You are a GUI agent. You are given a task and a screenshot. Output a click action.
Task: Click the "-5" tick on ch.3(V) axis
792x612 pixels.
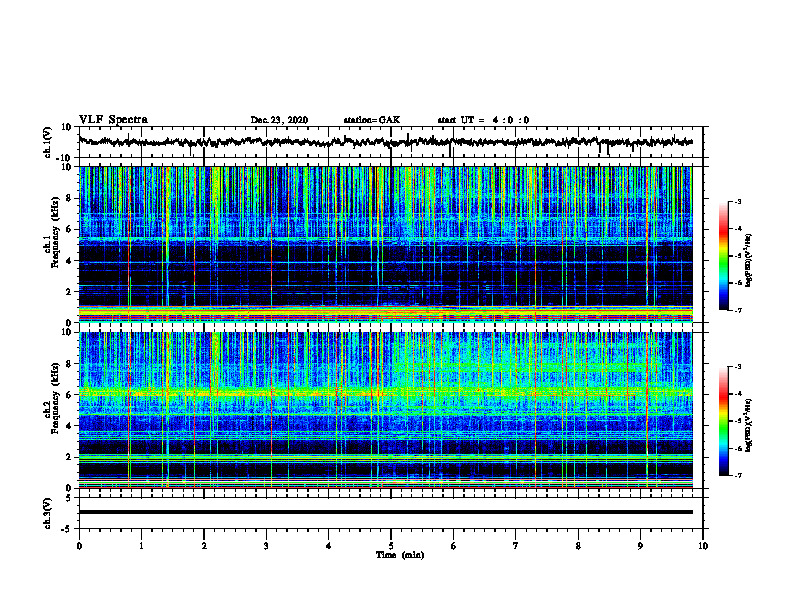[67, 529]
